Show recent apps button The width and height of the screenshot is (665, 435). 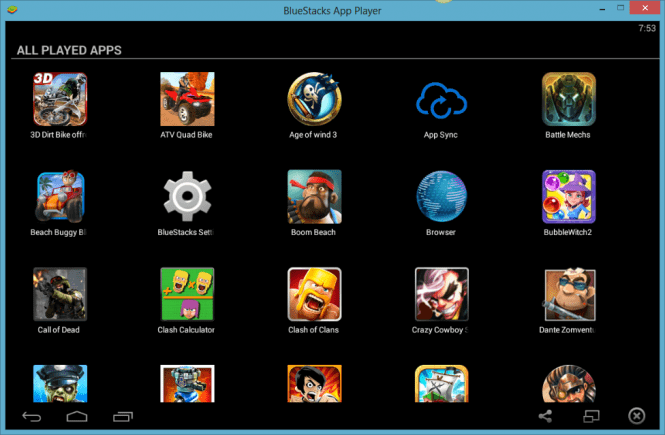(x=123, y=417)
